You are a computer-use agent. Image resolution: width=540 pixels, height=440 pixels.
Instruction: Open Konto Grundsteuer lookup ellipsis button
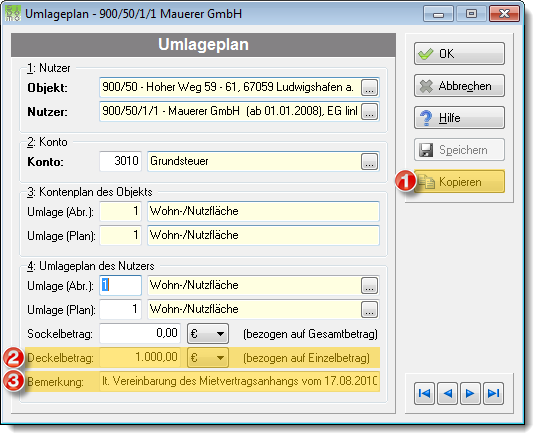(369, 161)
